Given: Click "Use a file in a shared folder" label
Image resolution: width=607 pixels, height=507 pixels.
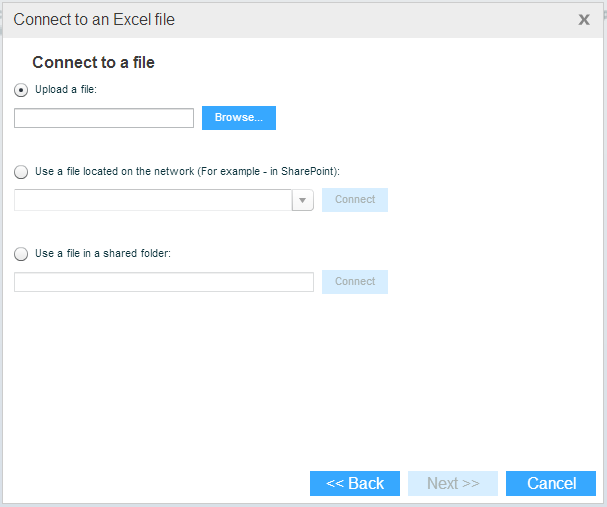Looking at the screenshot, I should pos(103,254).
